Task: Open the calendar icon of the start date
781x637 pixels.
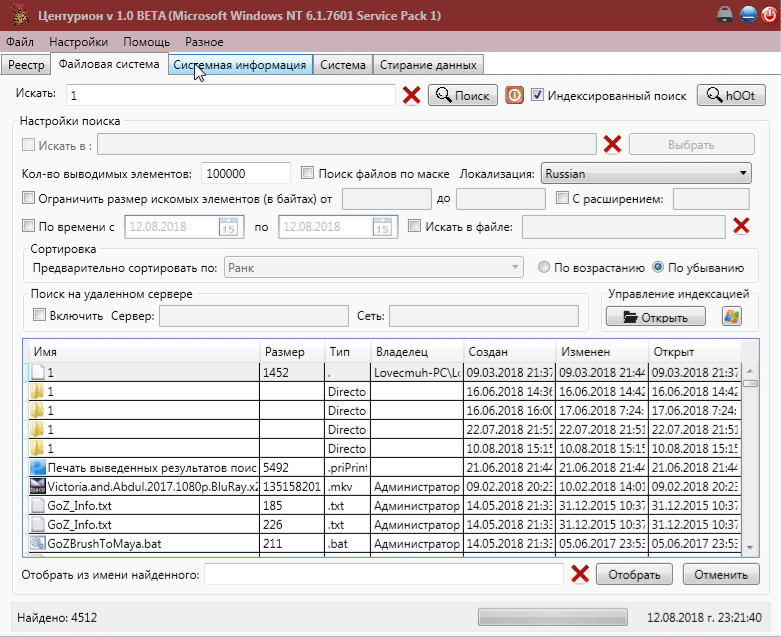Action: (229, 227)
